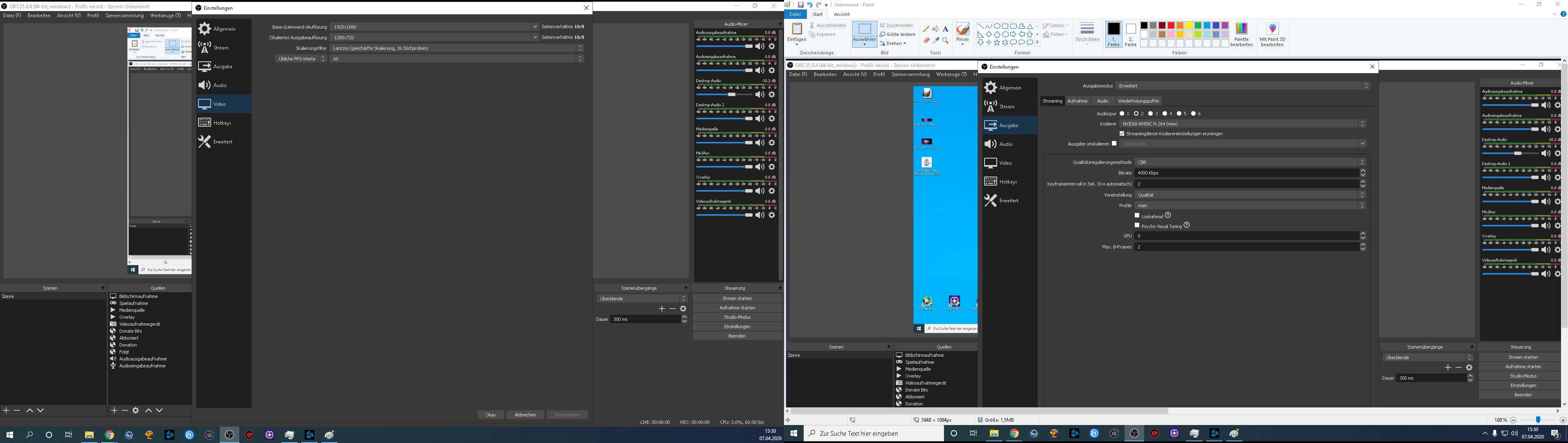Viewport: 1568px width, 443px height.
Task: Mute Overlay in the live OBS audio mixer
Action: point(759,191)
